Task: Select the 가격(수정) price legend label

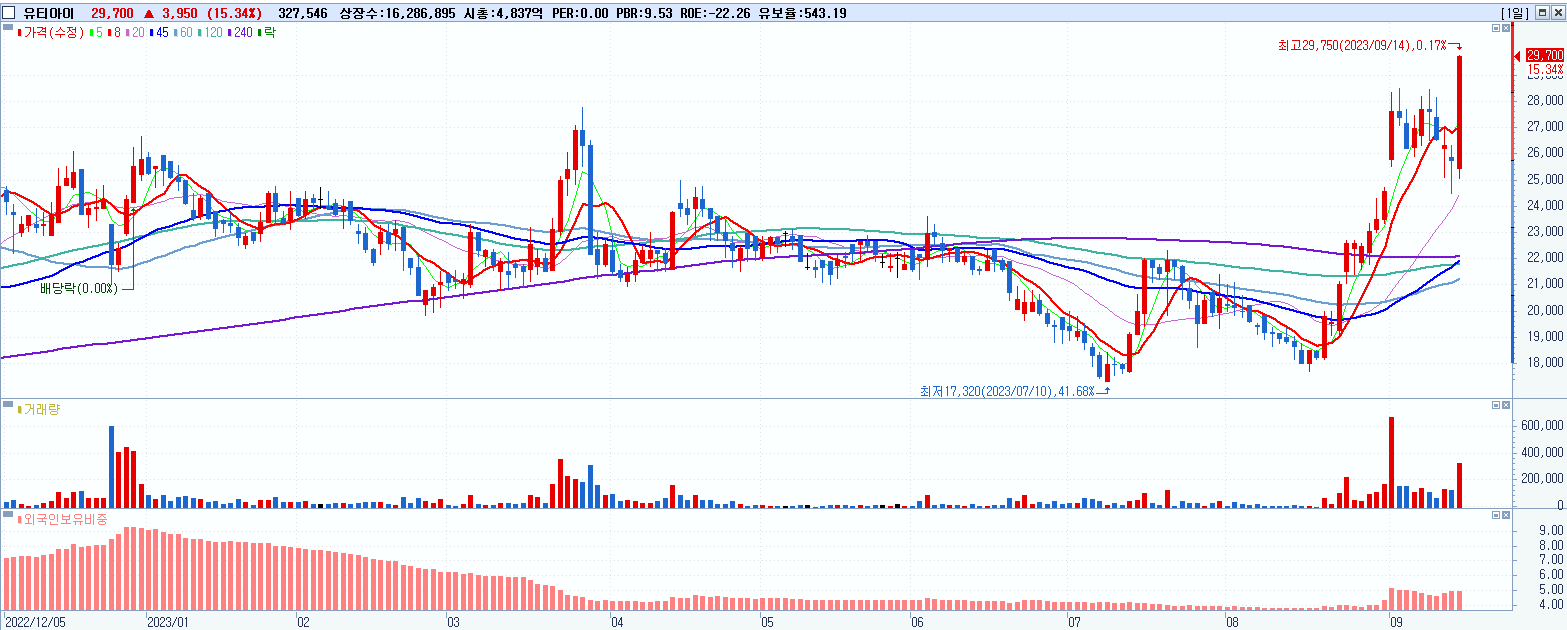Action: 55,33
